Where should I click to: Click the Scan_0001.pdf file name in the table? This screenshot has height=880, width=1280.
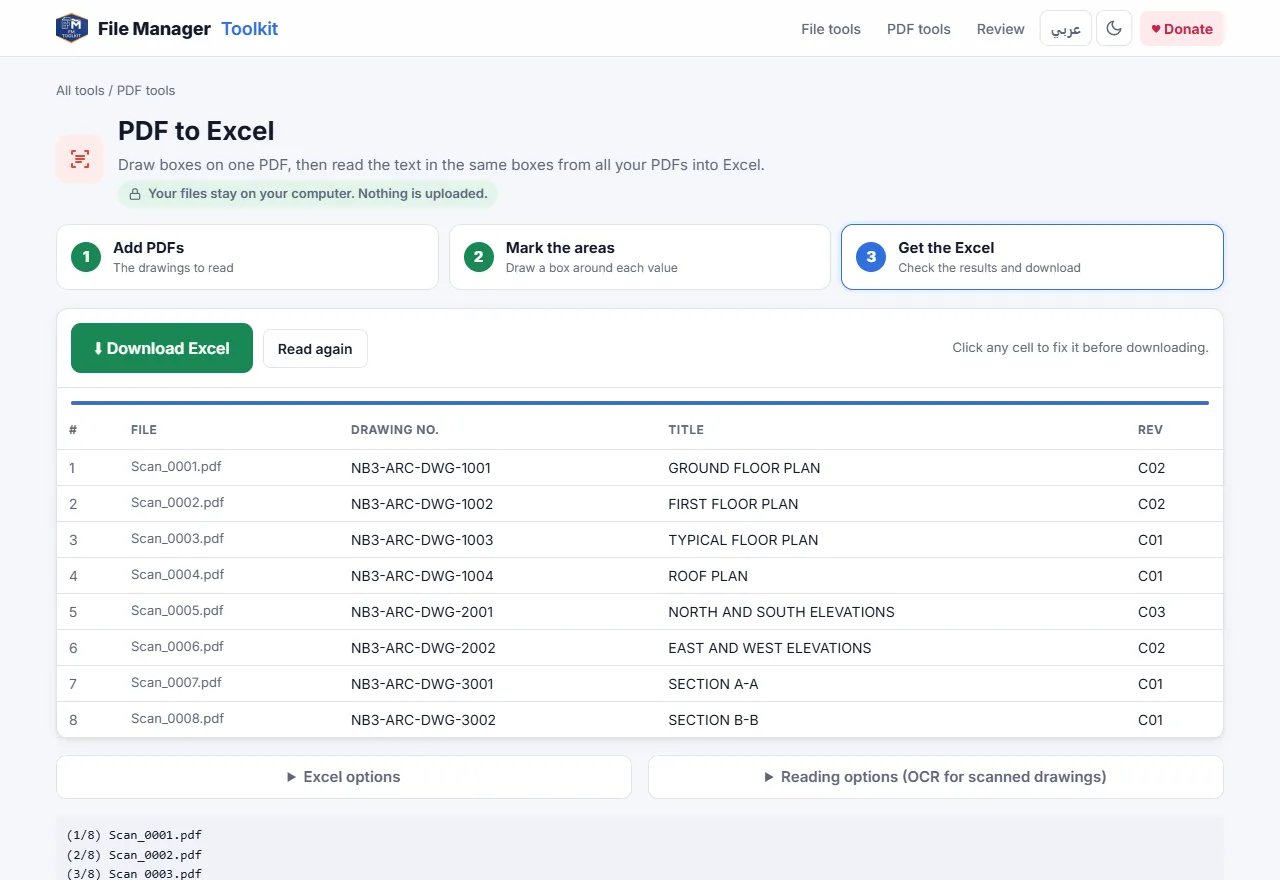[177, 467]
